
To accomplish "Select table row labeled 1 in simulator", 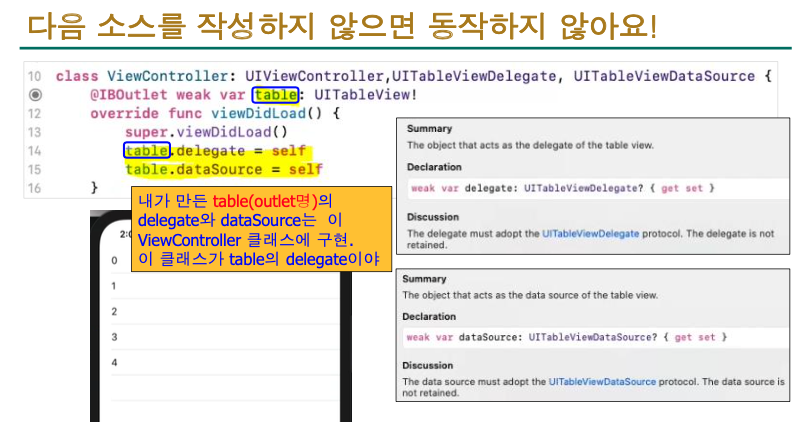I will pos(225,286).
